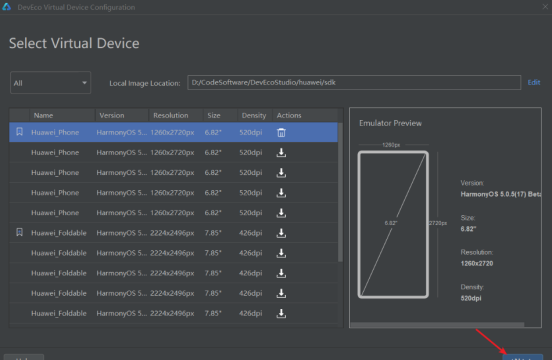Screen dimensions: 552x360
Task: Click the device list vertical scrollbar
Action: pos(340,192)
